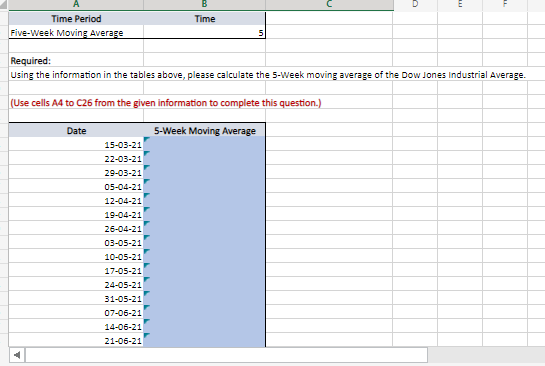Select the cell containing value 5
The width and height of the screenshot is (545, 366).
pos(204,32)
